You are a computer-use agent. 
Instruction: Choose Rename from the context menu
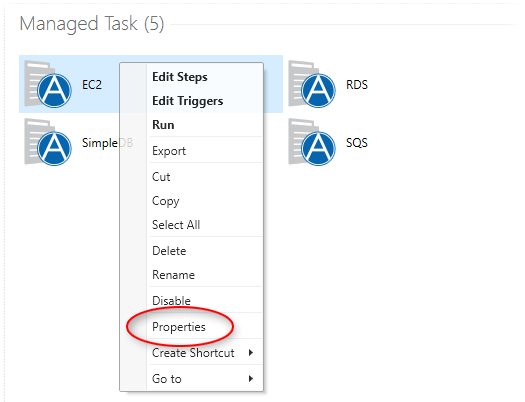[173, 275]
